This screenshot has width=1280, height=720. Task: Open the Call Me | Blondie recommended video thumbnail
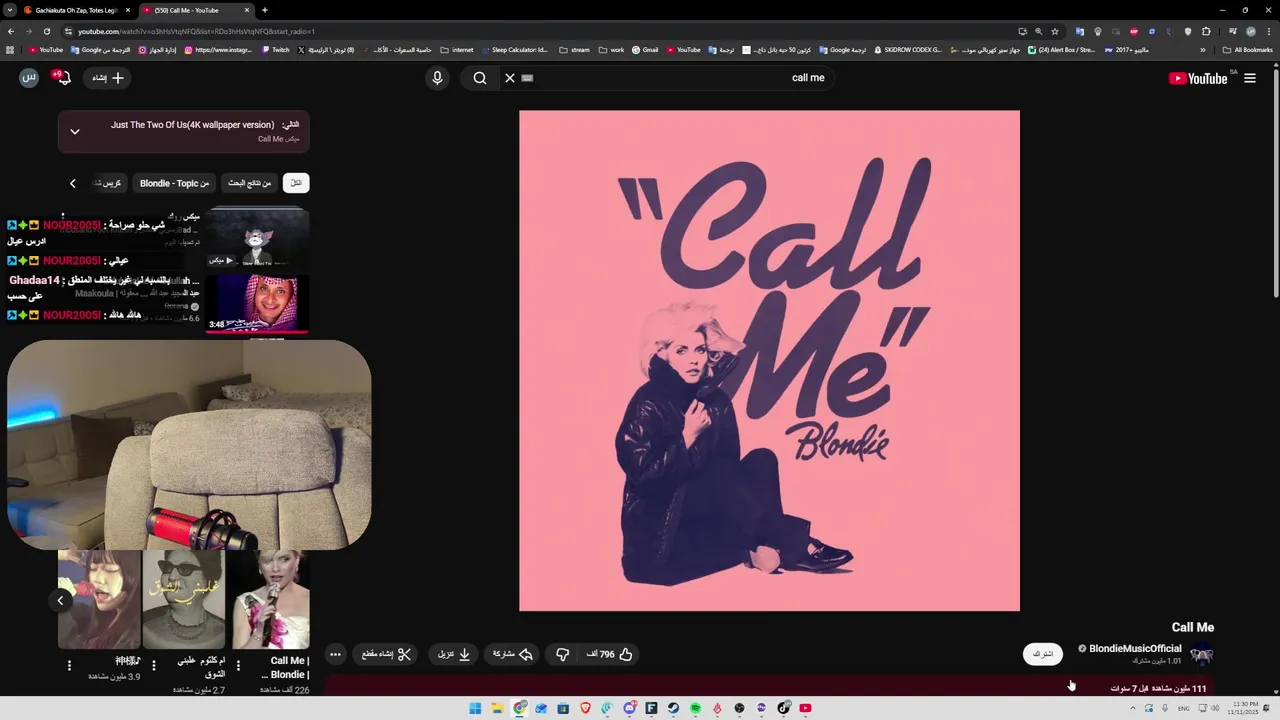270,599
